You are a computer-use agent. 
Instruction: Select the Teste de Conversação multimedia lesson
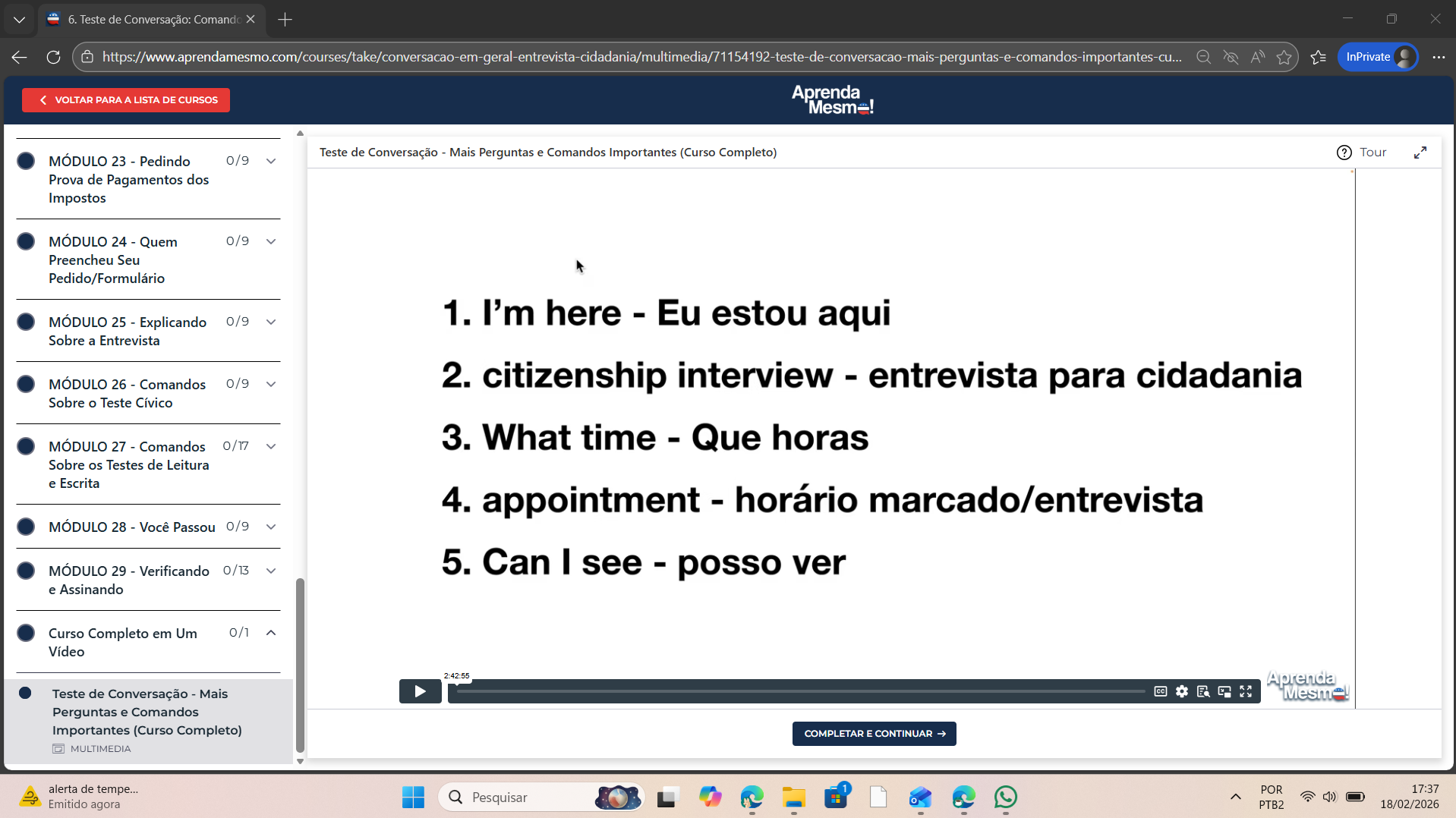tap(147, 712)
